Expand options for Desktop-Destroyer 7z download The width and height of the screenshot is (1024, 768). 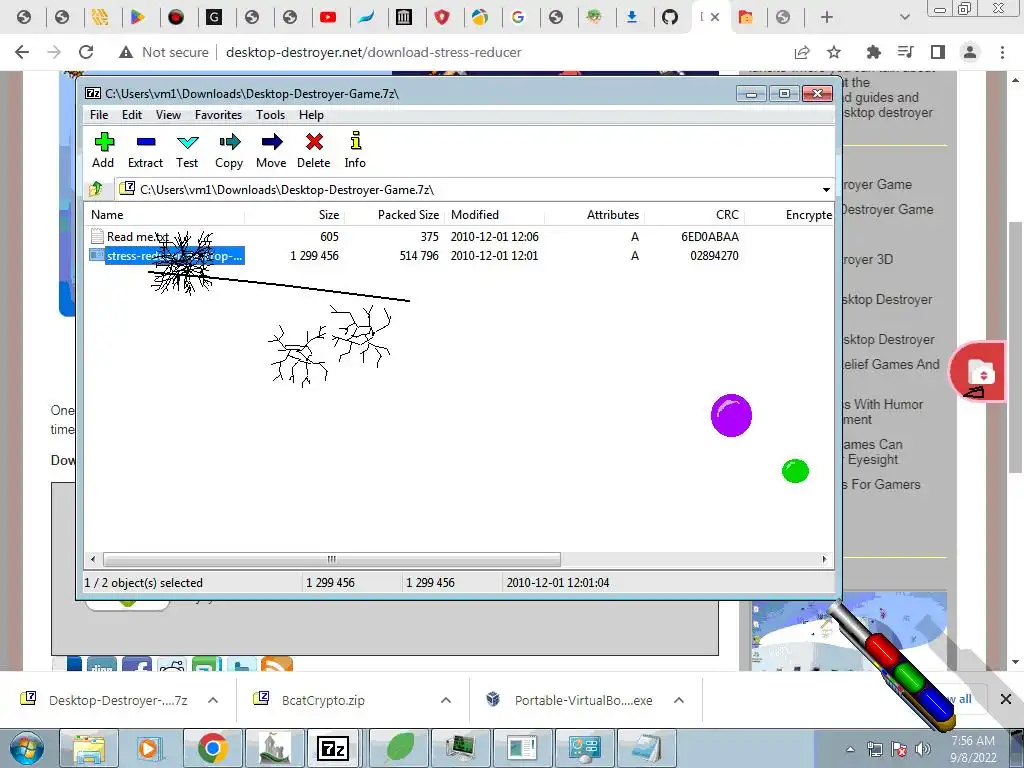(213, 700)
